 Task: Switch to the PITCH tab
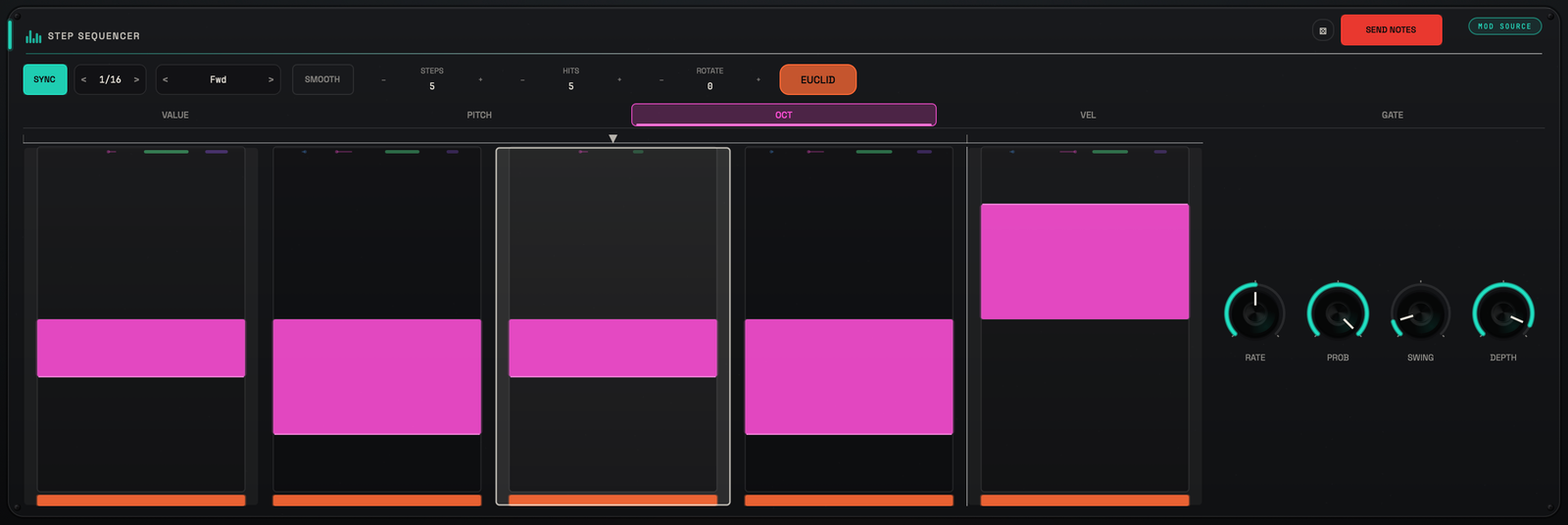(x=479, y=115)
